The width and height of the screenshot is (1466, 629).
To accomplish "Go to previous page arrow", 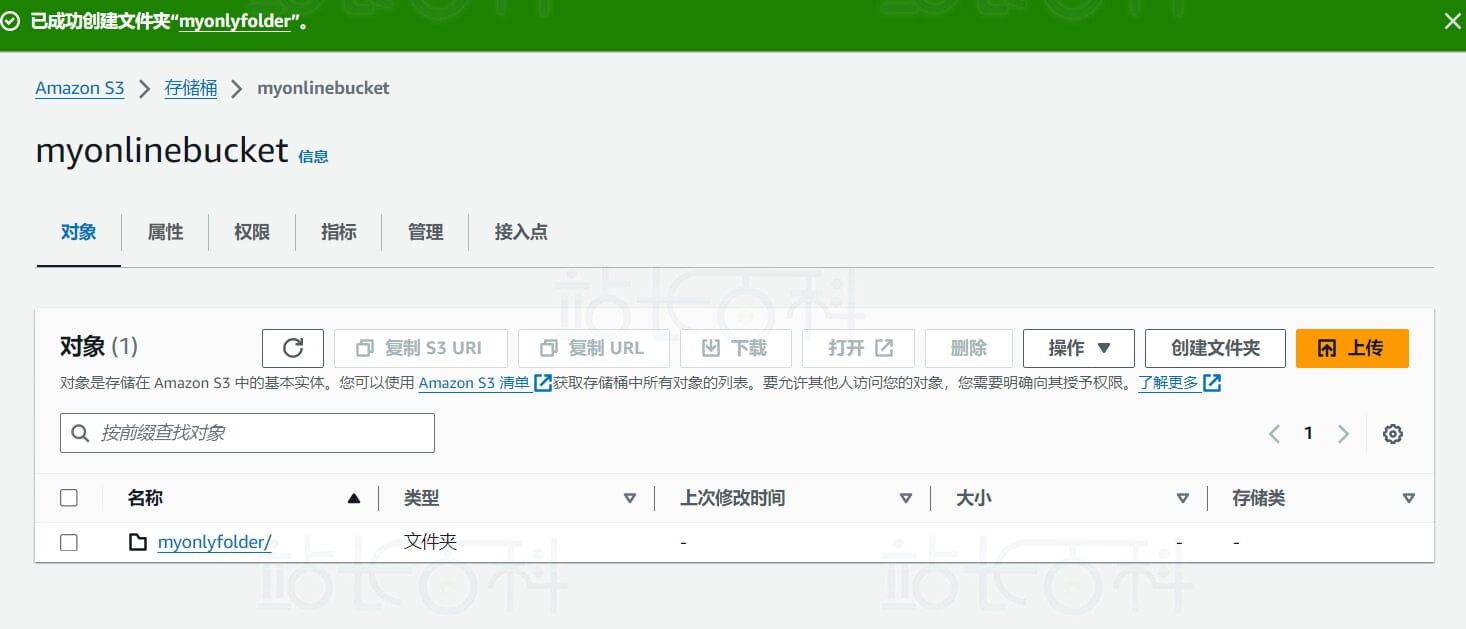I will tap(1274, 434).
